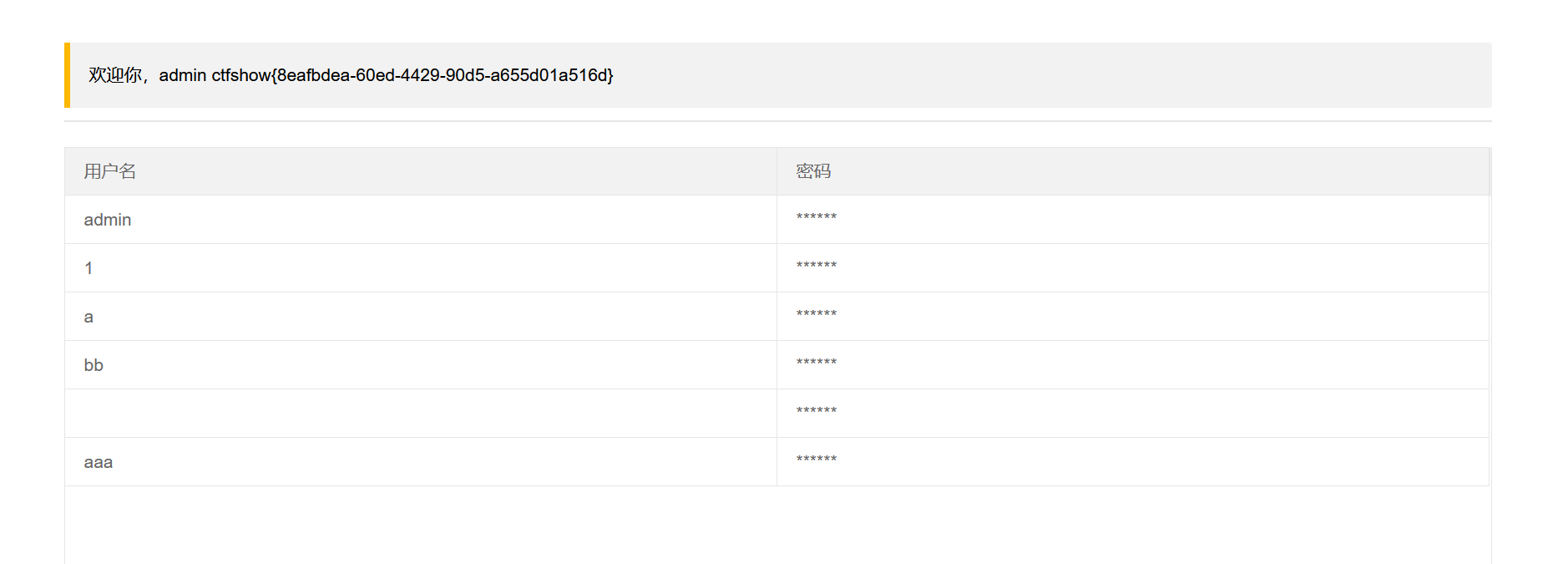
Task: Click the empty area below the aaa row
Action: 777,525
